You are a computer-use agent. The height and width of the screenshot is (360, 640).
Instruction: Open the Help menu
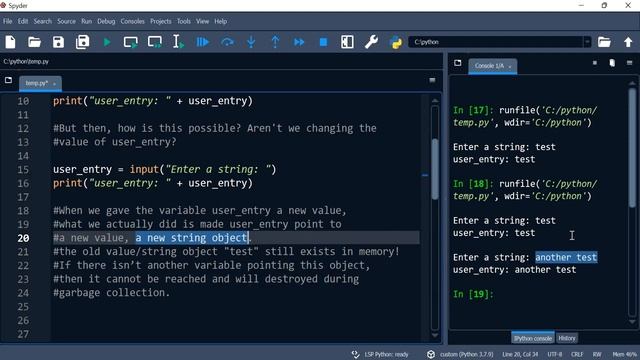220,21
